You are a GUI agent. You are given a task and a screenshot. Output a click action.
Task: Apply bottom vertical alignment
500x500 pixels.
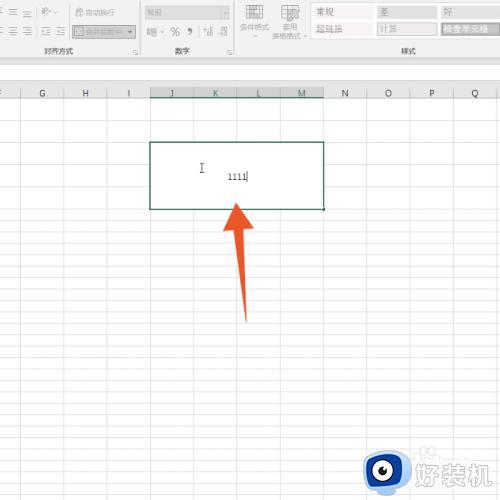pos(28,12)
